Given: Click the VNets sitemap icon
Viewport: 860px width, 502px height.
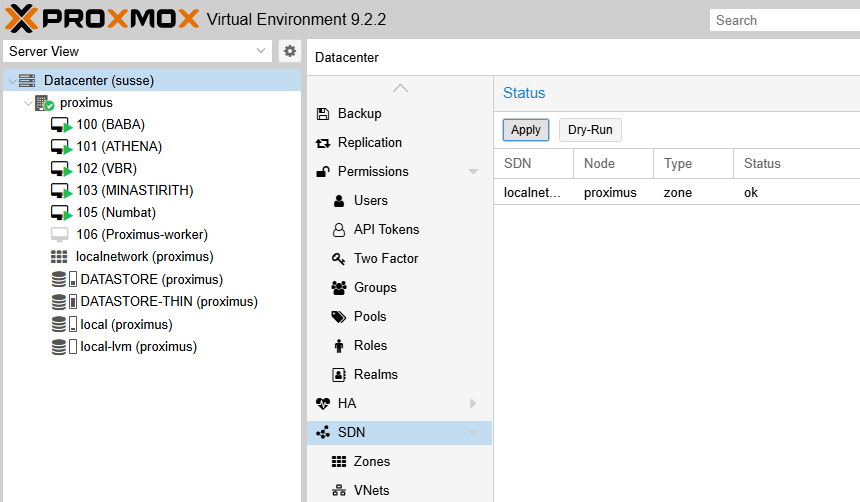Looking at the screenshot, I should (x=339, y=490).
